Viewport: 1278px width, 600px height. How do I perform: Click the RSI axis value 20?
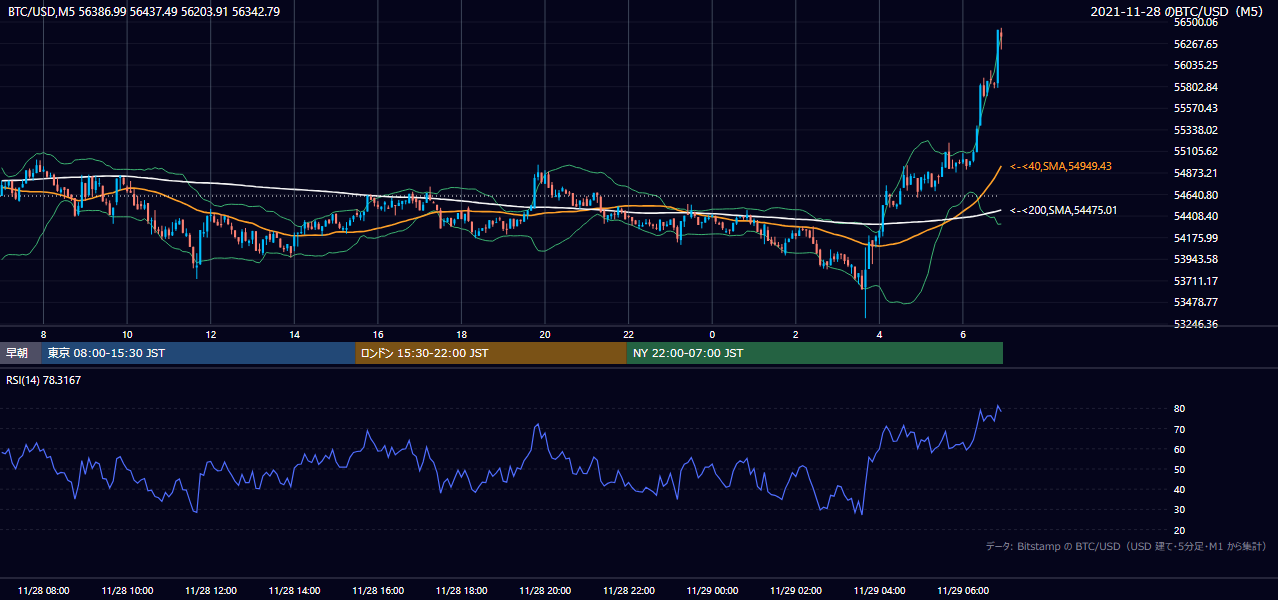(1180, 530)
